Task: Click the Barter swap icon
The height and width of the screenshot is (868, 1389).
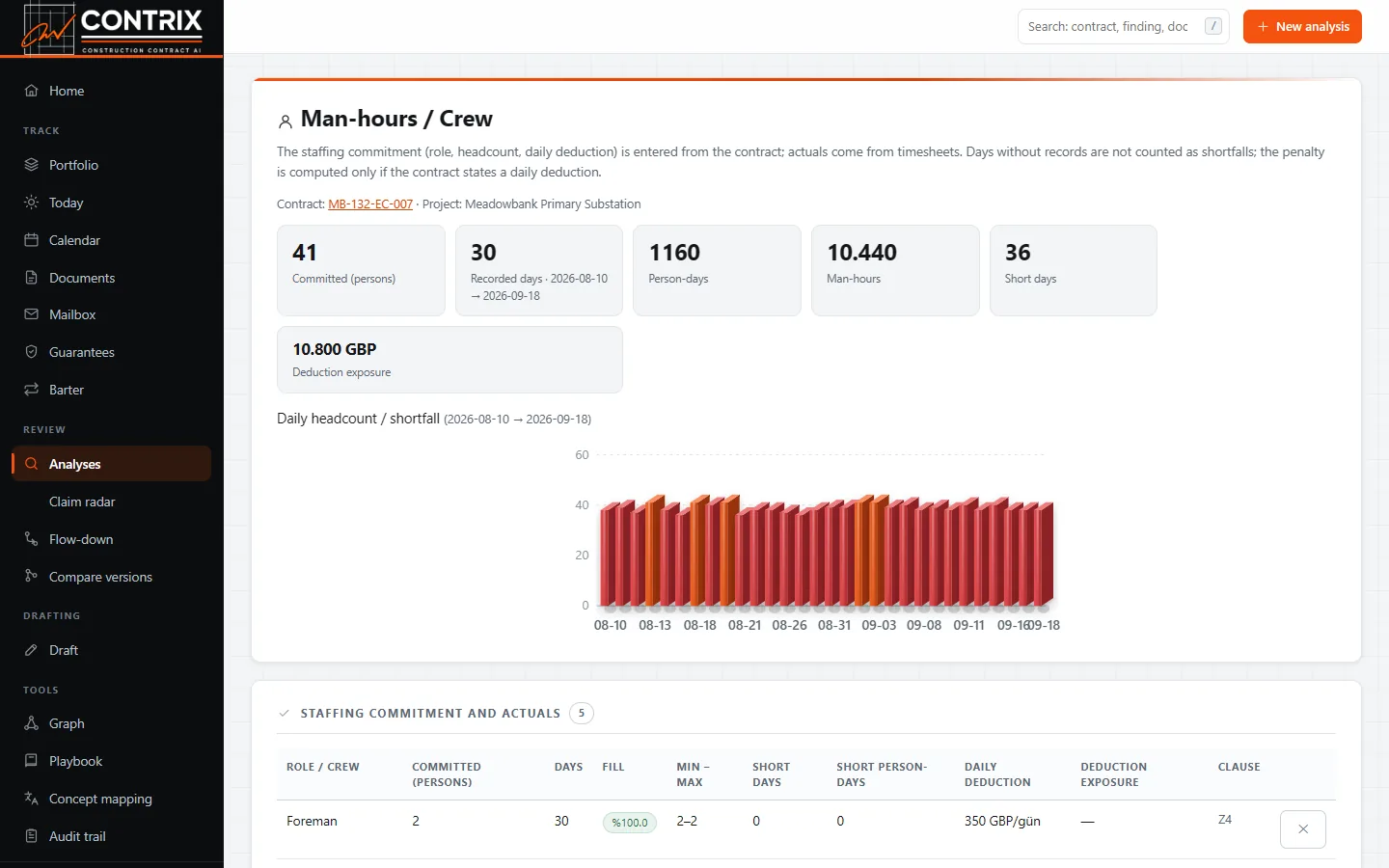Action: tap(31, 390)
